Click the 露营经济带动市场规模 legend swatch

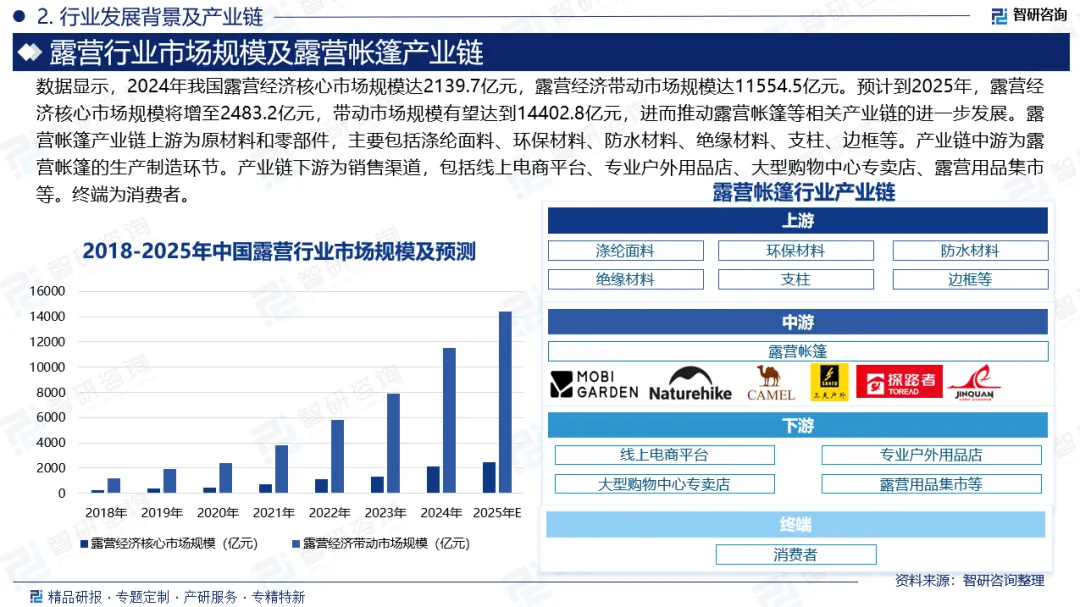(296, 544)
